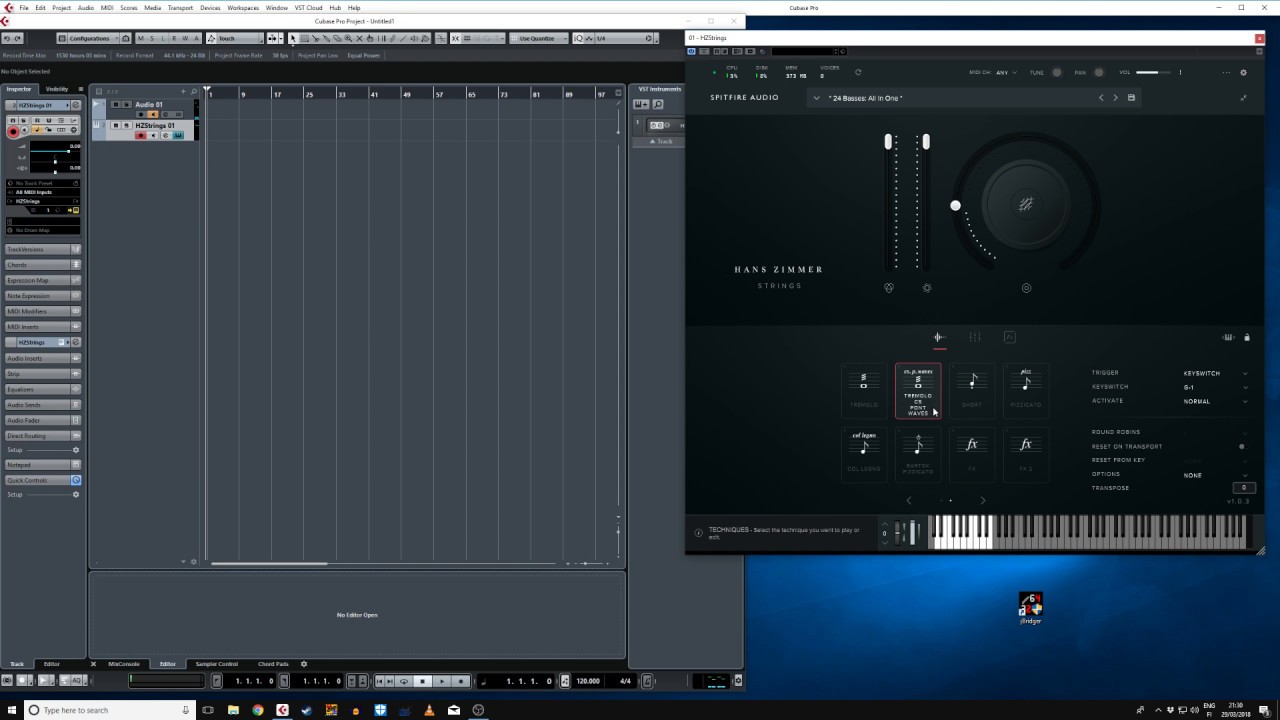This screenshot has height=720, width=1280.
Task: Click the plugin resize arrows icon
Action: (x=1243, y=98)
